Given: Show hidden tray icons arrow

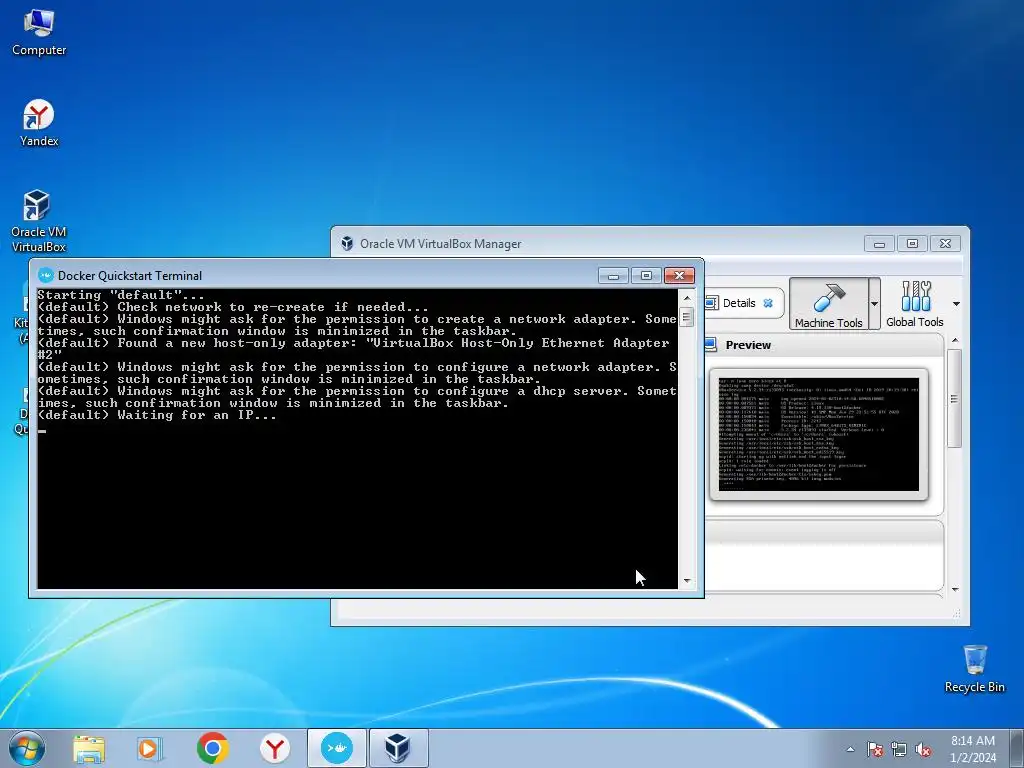Looking at the screenshot, I should click(x=850, y=749).
